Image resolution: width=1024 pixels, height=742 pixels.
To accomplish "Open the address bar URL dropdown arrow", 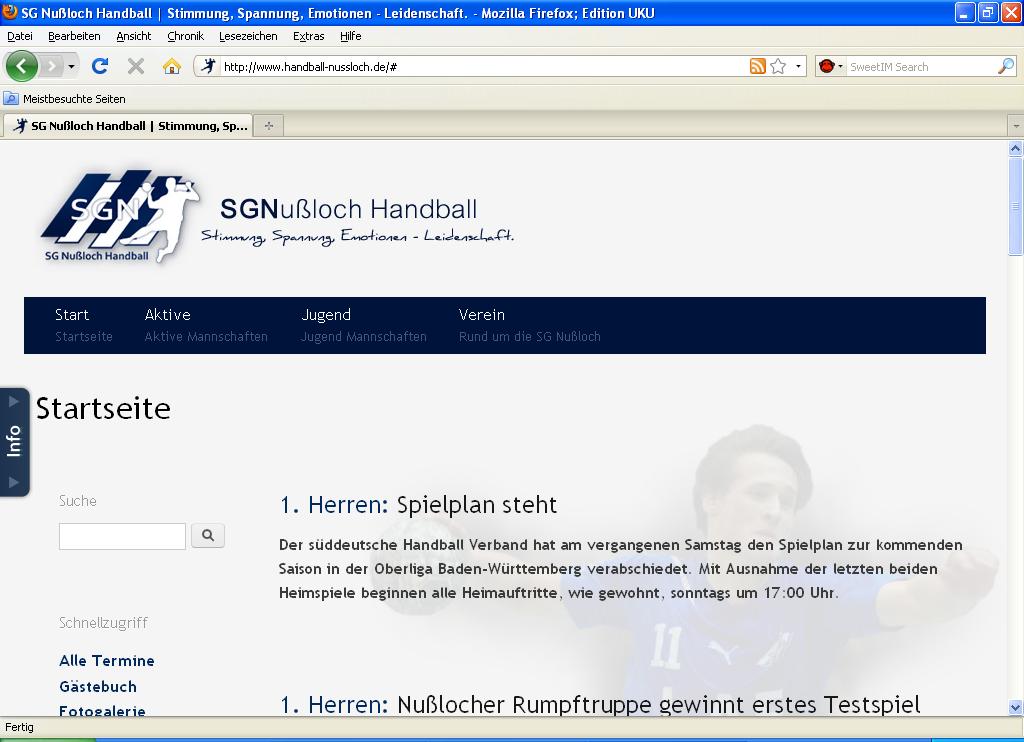I will (798, 67).
